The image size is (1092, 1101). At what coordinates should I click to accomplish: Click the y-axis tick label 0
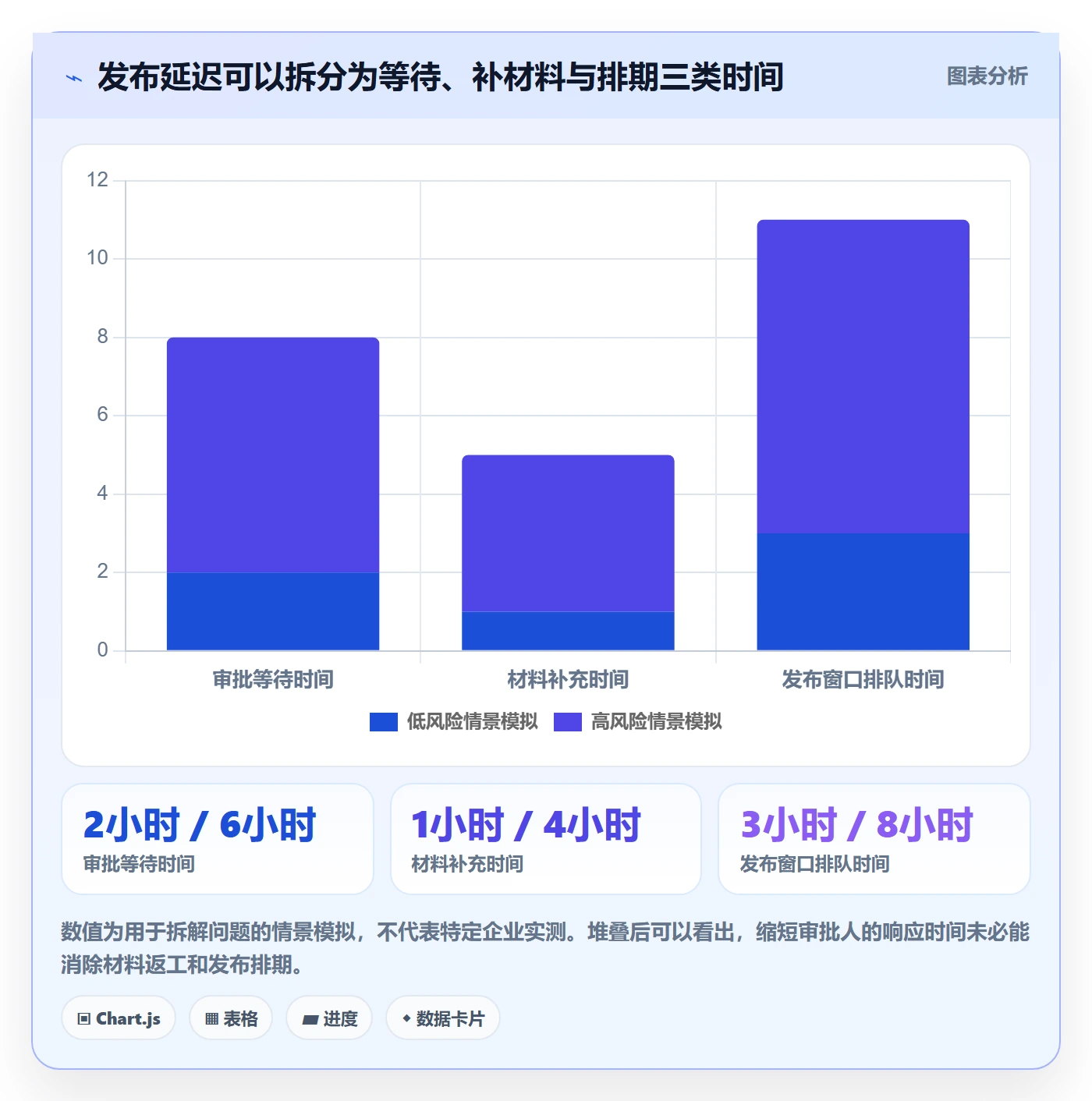click(102, 650)
